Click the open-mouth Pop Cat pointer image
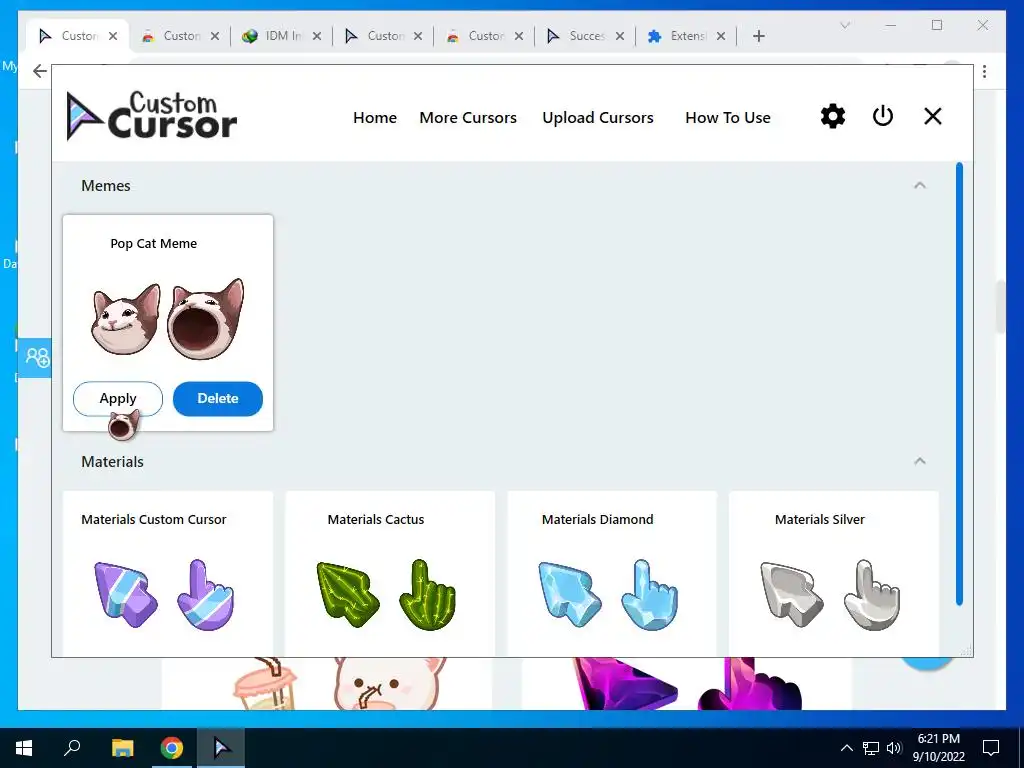Viewport: 1024px width, 768px height. [206, 319]
